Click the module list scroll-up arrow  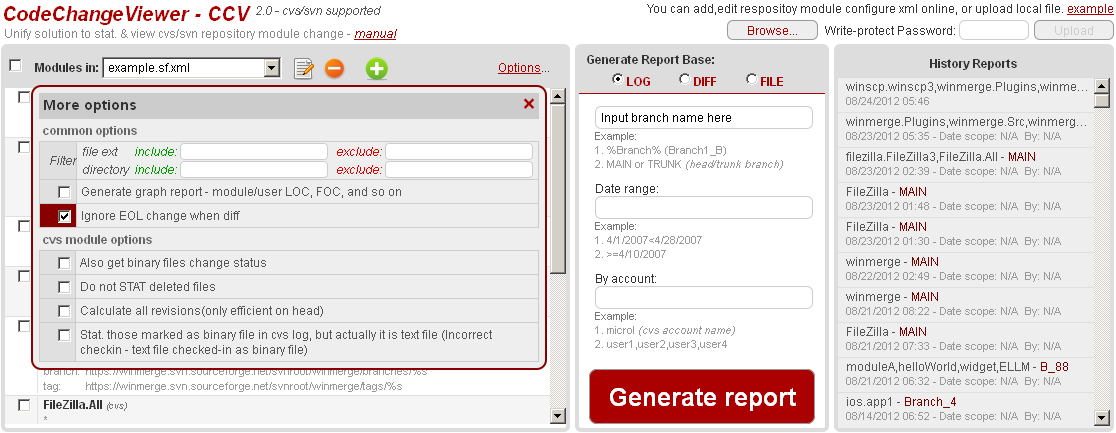click(558, 95)
